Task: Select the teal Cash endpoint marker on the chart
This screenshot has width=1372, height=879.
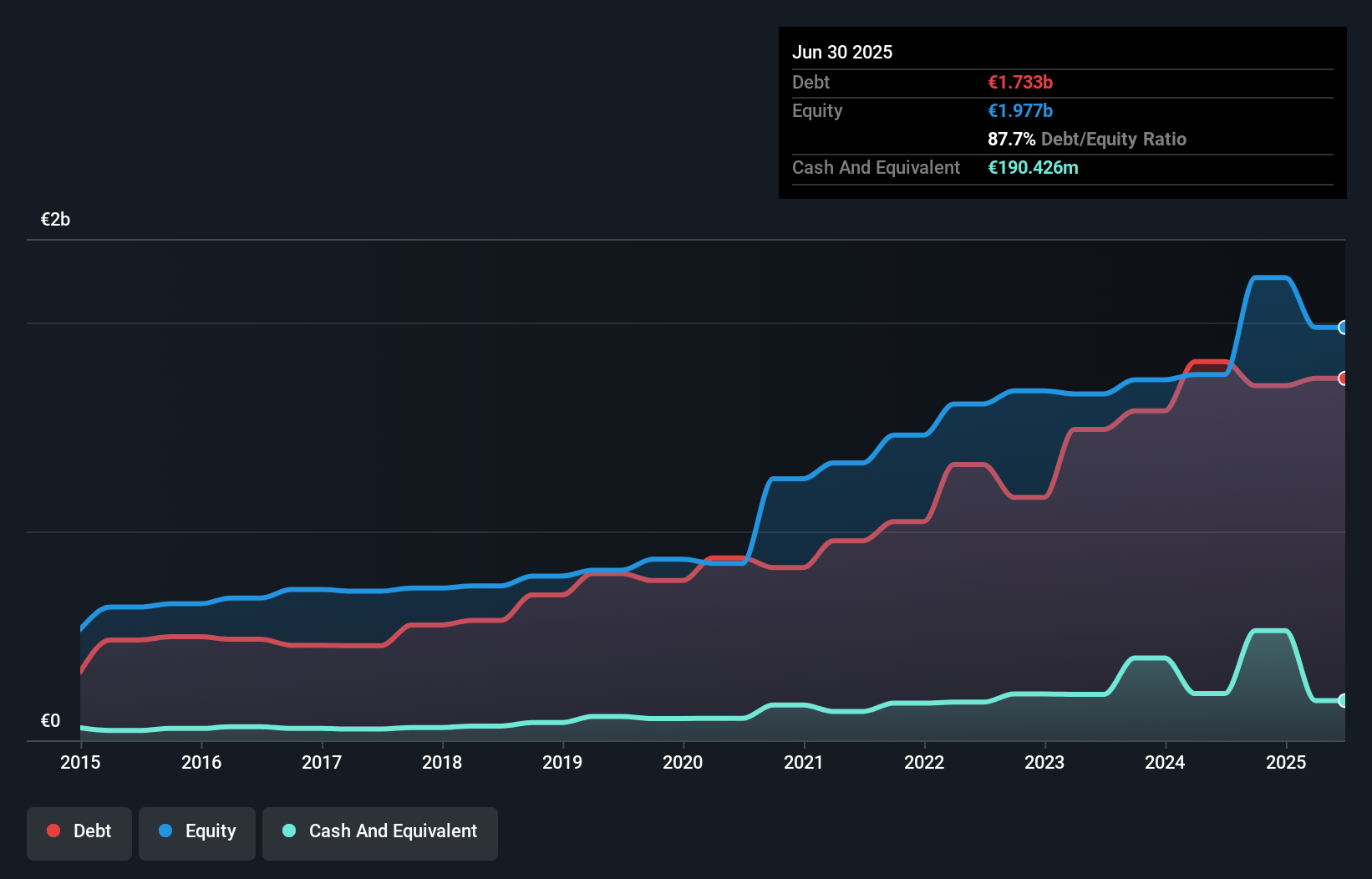Action: coord(1343,700)
